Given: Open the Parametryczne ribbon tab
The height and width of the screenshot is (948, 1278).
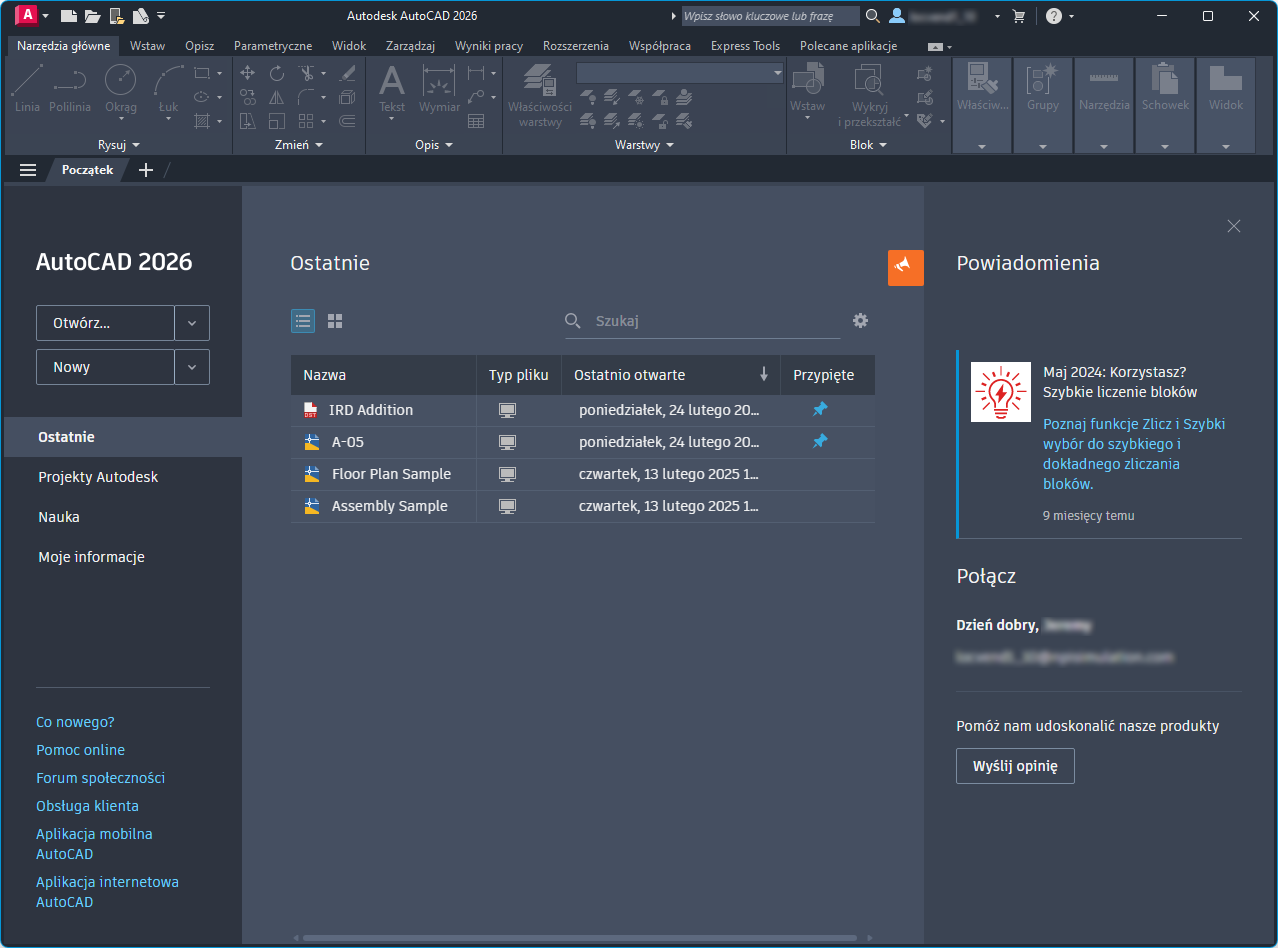Looking at the screenshot, I should tap(273, 46).
